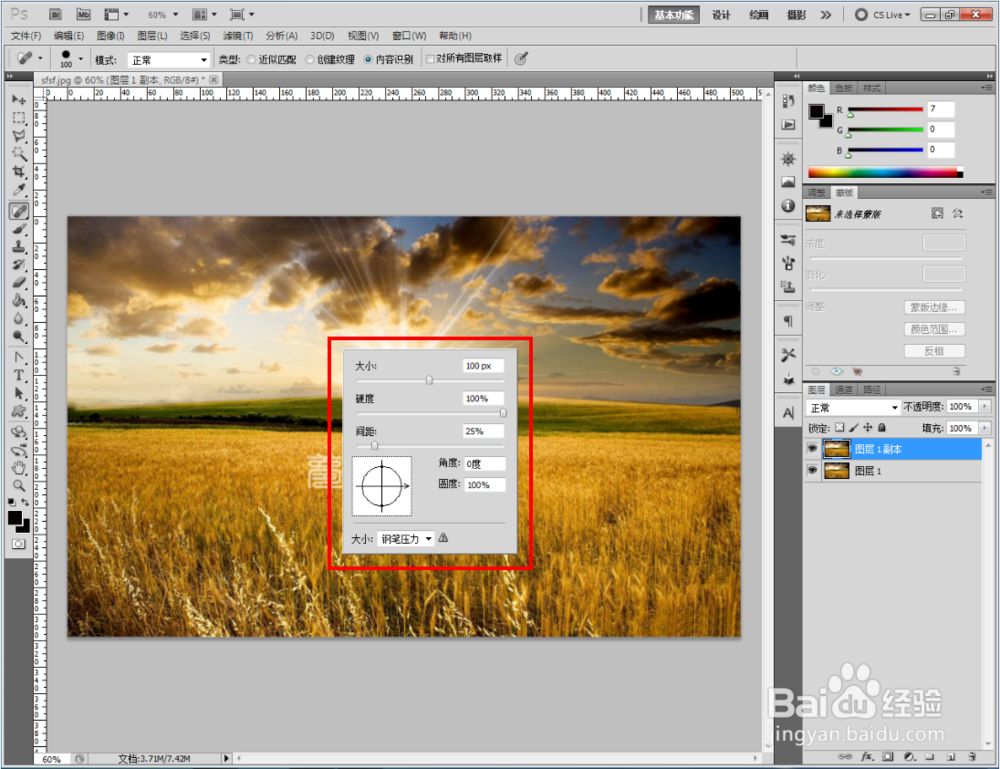
Task: Hide the 图层 1 副本 layer
Action: coord(812,449)
